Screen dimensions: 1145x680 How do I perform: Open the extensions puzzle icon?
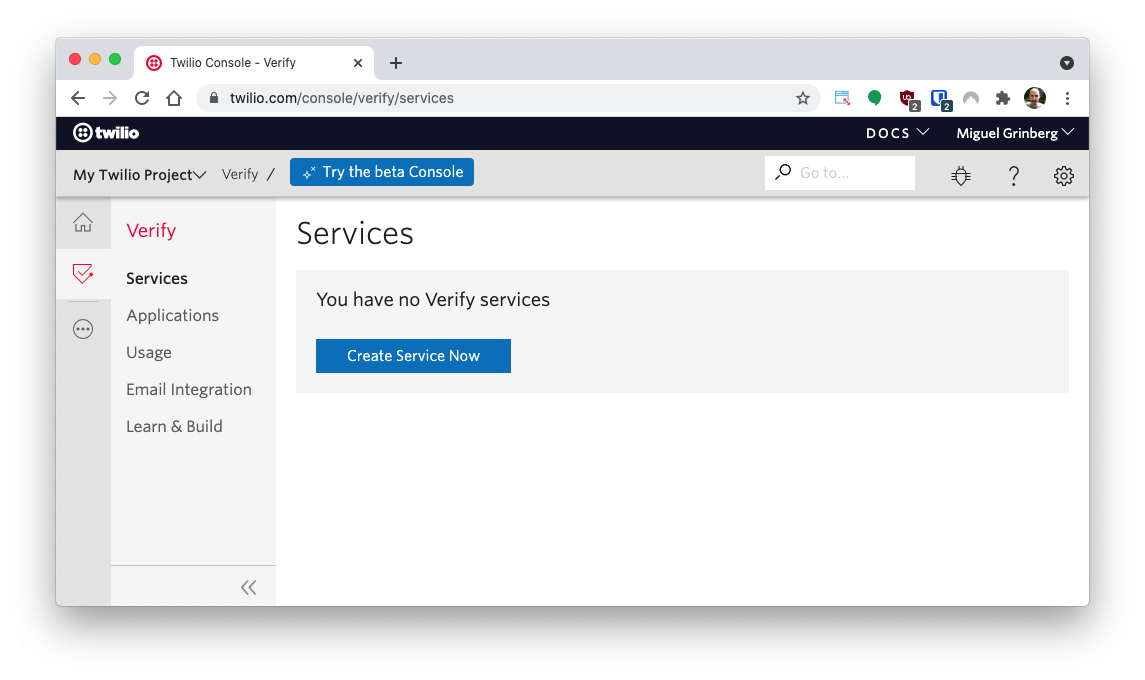tap(1003, 99)
